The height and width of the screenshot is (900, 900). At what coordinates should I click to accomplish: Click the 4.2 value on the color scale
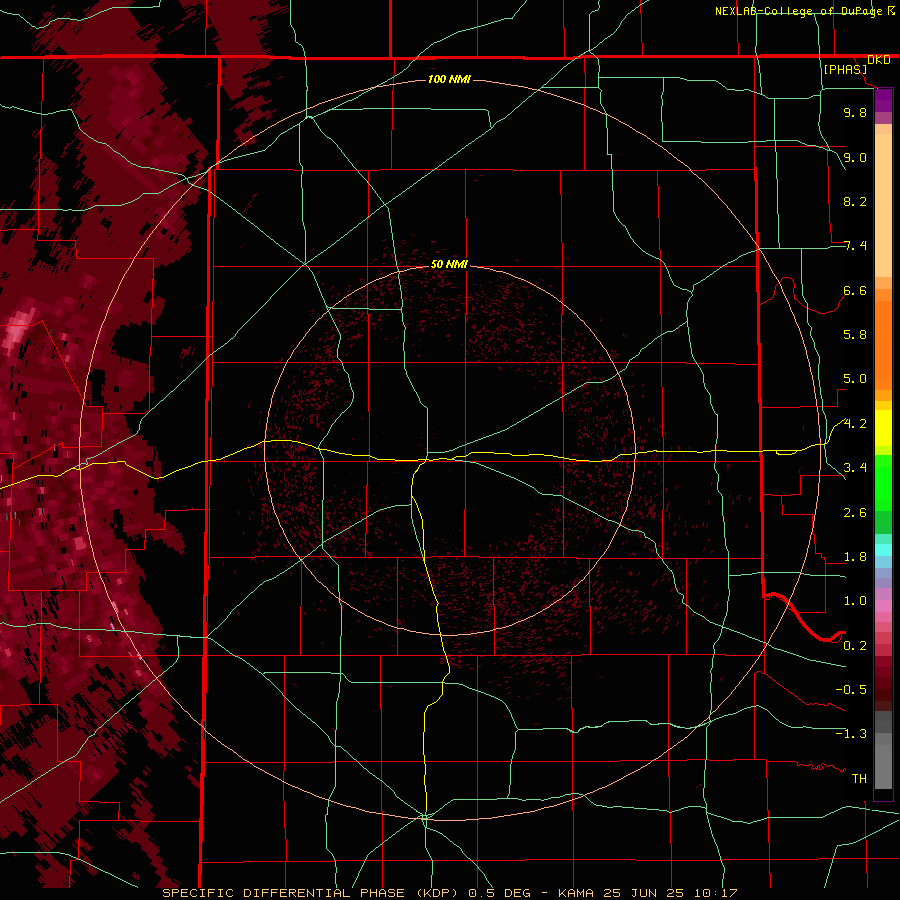(x=855, y=424)
